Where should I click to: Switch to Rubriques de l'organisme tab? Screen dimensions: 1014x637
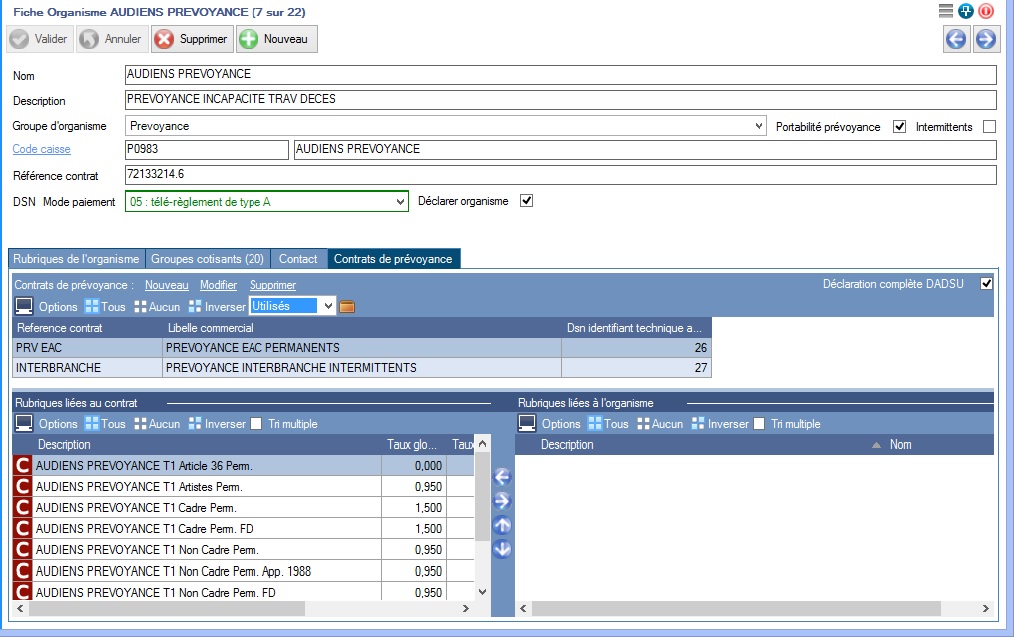pyautogui.click(x=76, y=259)
